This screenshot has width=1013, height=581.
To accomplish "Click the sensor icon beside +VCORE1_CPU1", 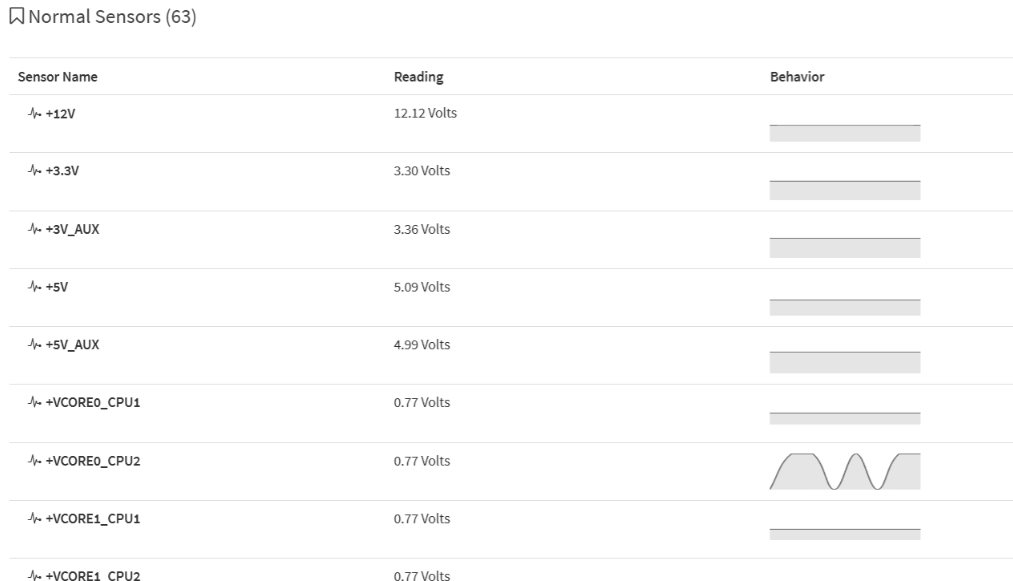I will click(33, 519).
